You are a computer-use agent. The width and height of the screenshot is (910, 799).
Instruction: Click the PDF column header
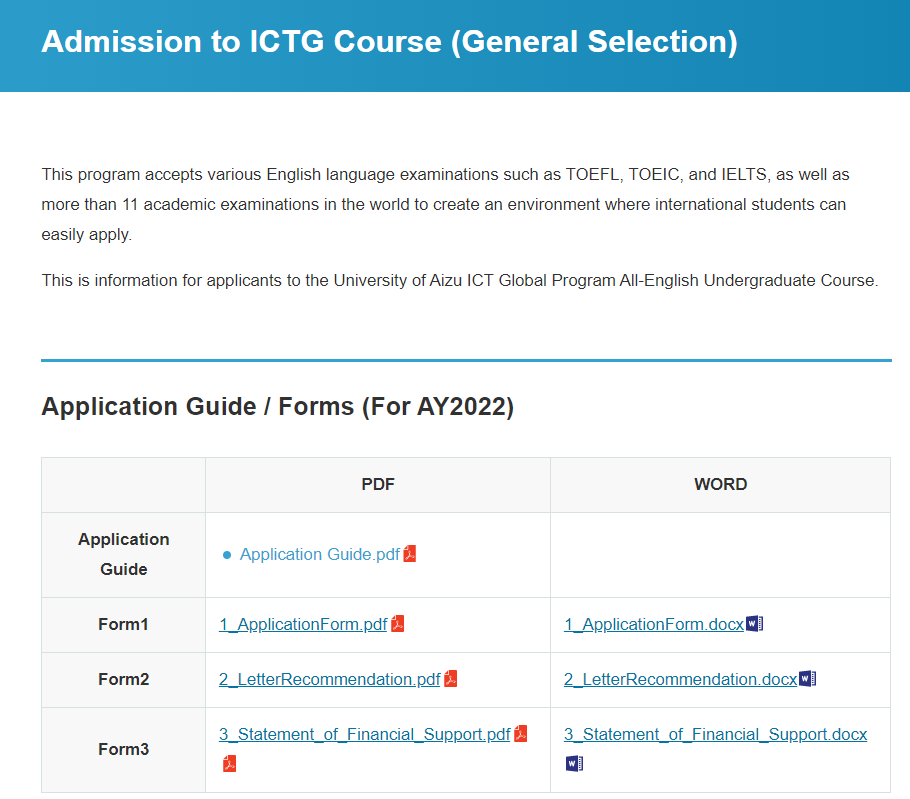coord(378,485)
